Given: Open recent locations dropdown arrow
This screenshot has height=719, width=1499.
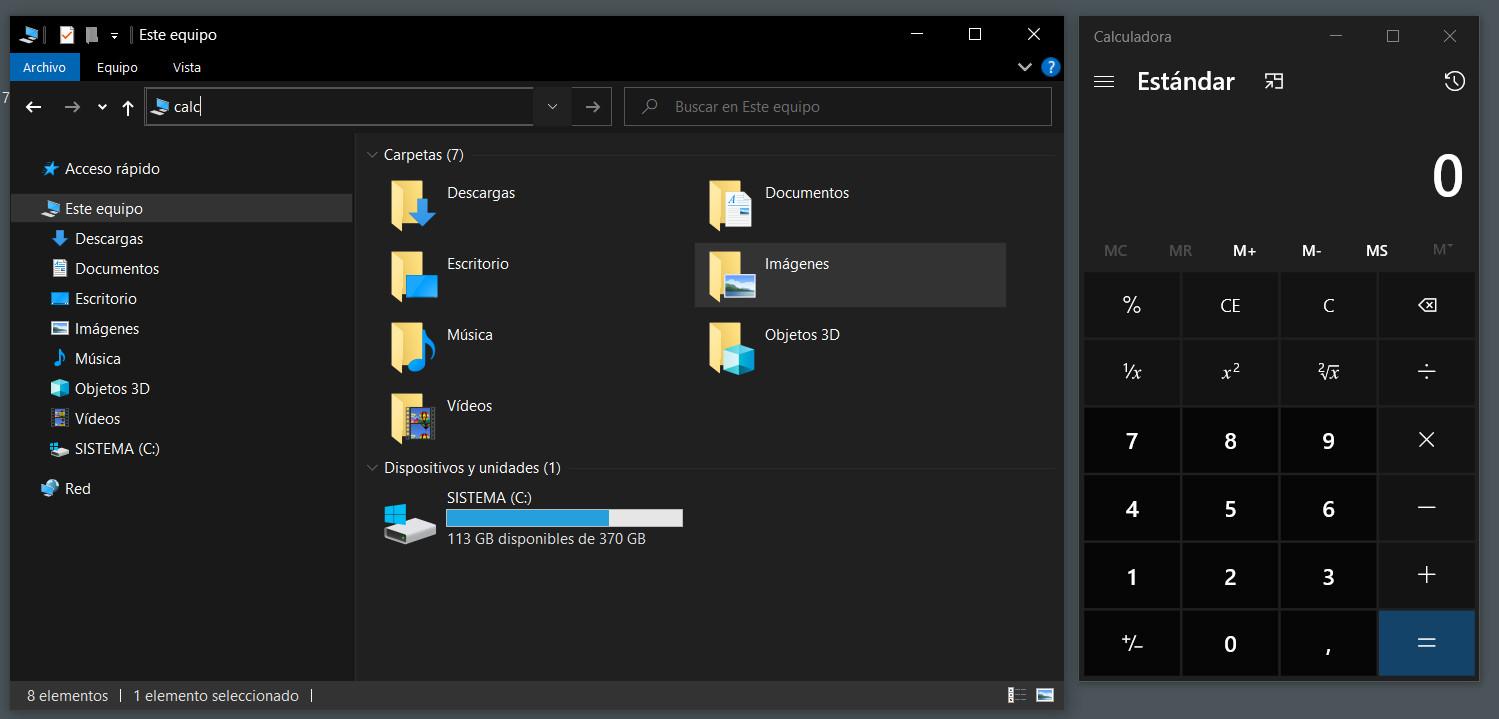Looking at the screenshot, I should coord(102,108).
